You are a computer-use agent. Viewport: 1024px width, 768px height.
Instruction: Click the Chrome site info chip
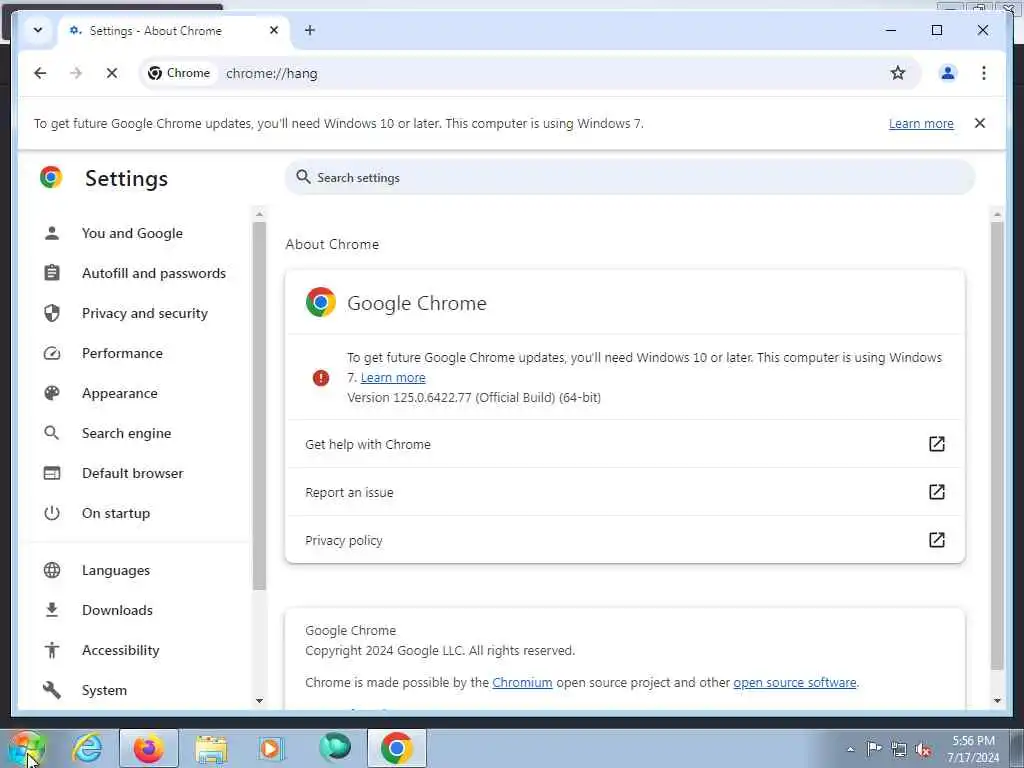tap(180, 73)
